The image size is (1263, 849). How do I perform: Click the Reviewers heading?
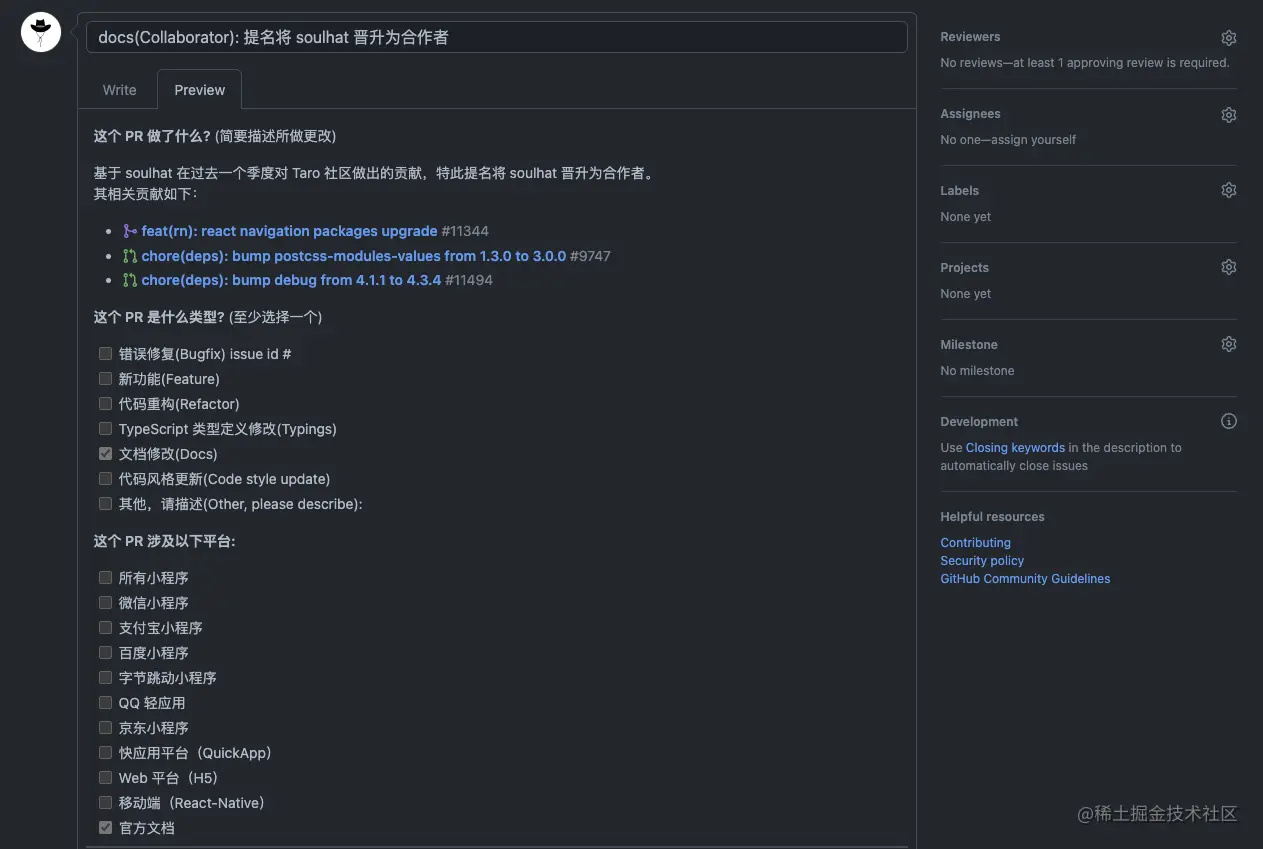click(x=970, y=37)
